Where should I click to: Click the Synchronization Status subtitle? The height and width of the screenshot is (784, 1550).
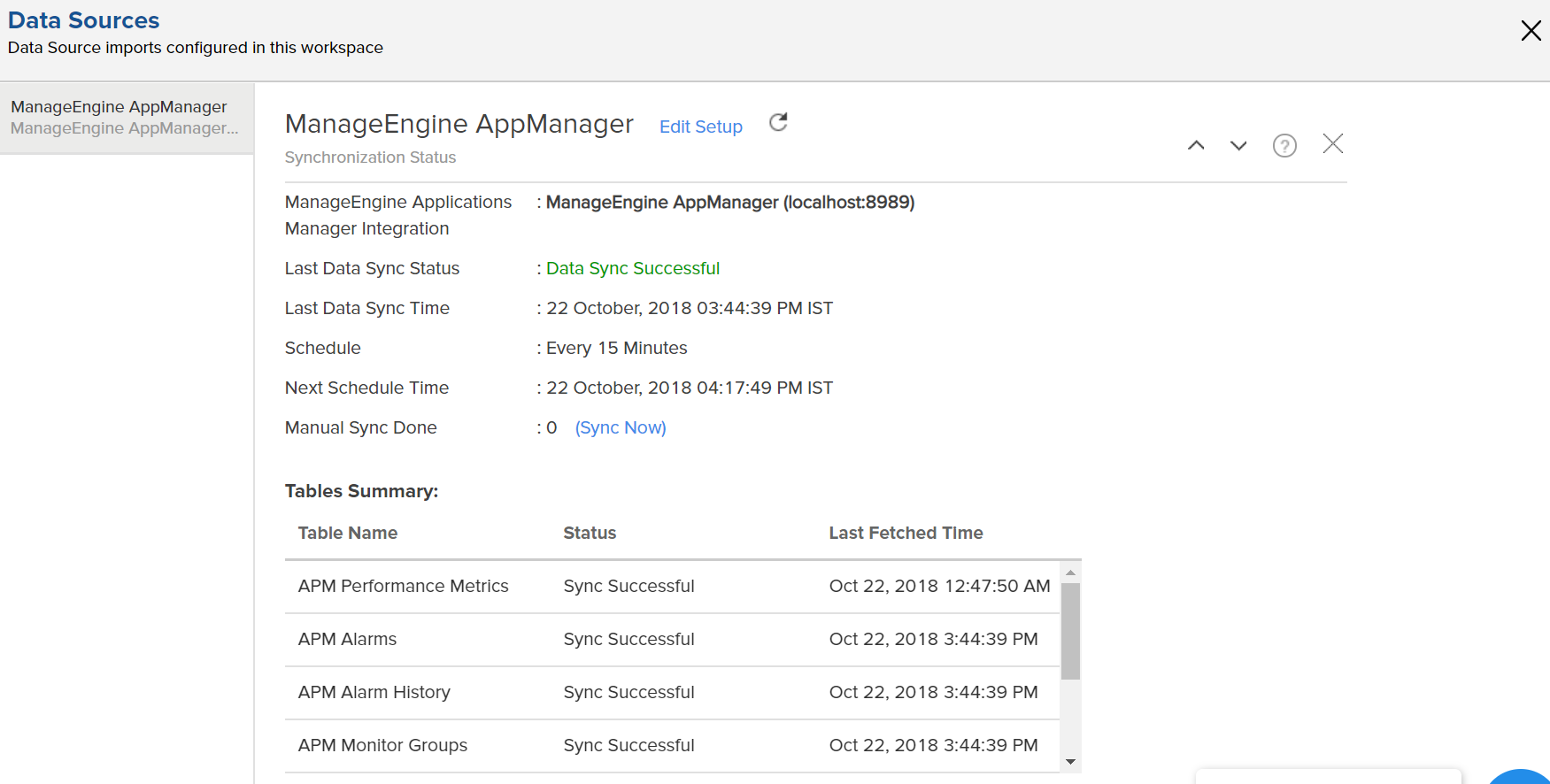click(x=370, y=157)
